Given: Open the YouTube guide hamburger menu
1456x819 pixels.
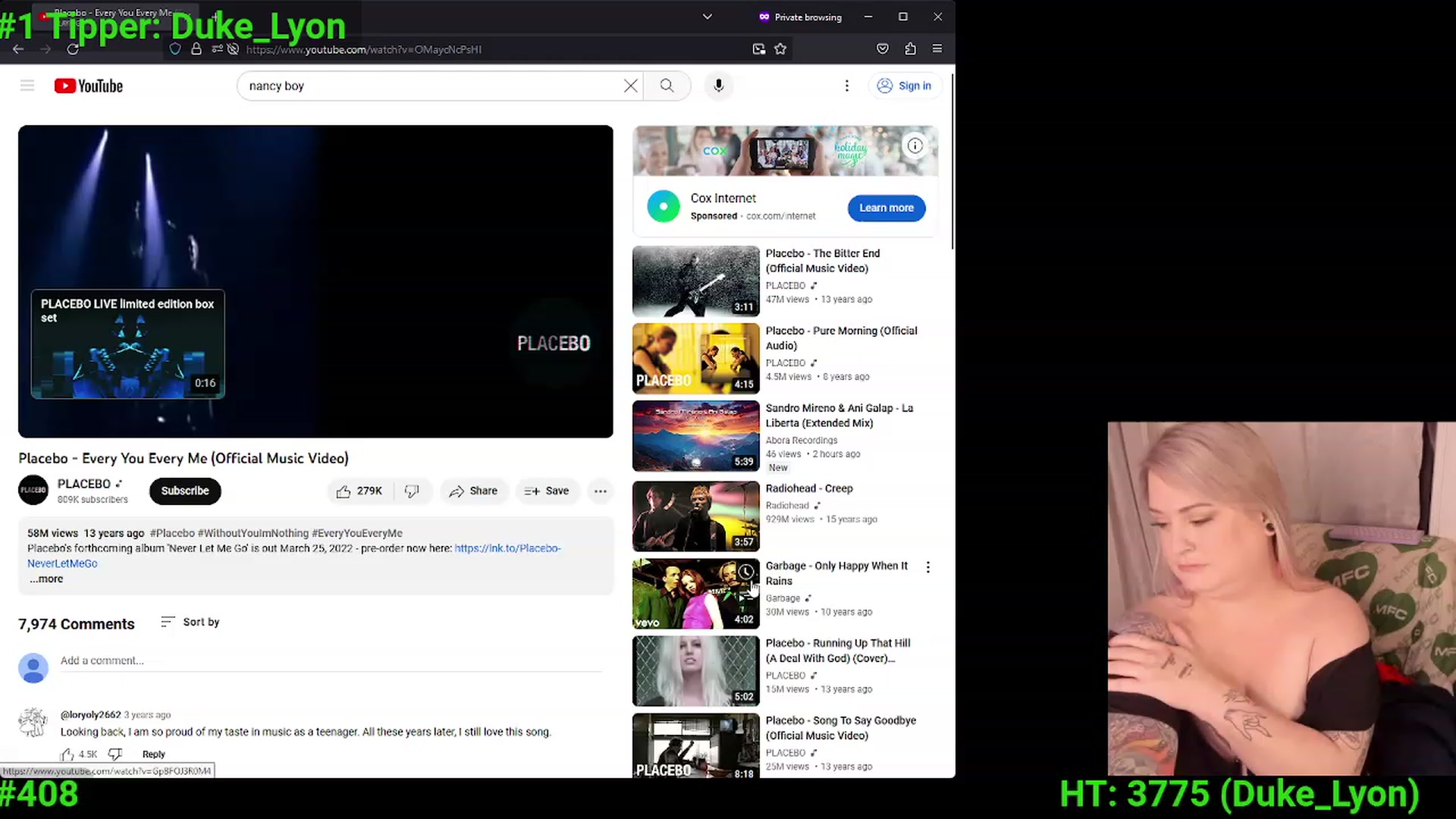Looking at the screenshot, I should [x=27, y=86].
